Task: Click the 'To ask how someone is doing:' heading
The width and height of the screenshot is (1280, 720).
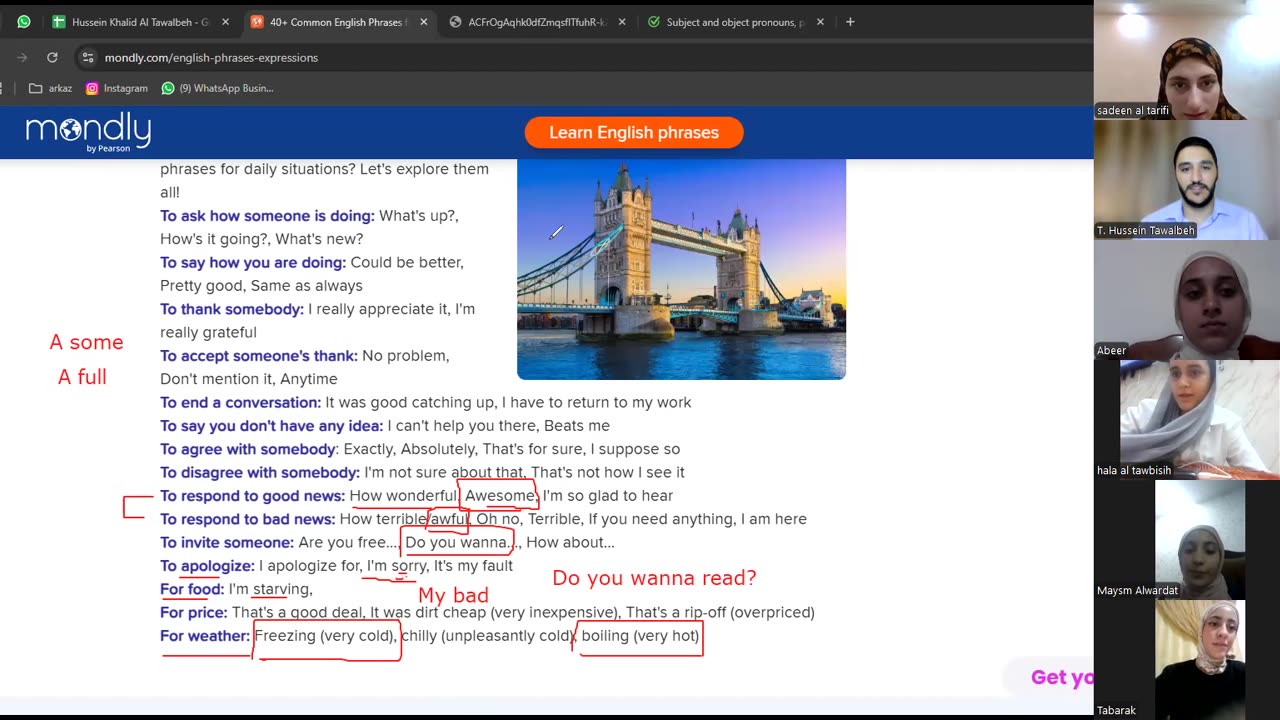Action: pyautogui.click(x=267, y=216)
